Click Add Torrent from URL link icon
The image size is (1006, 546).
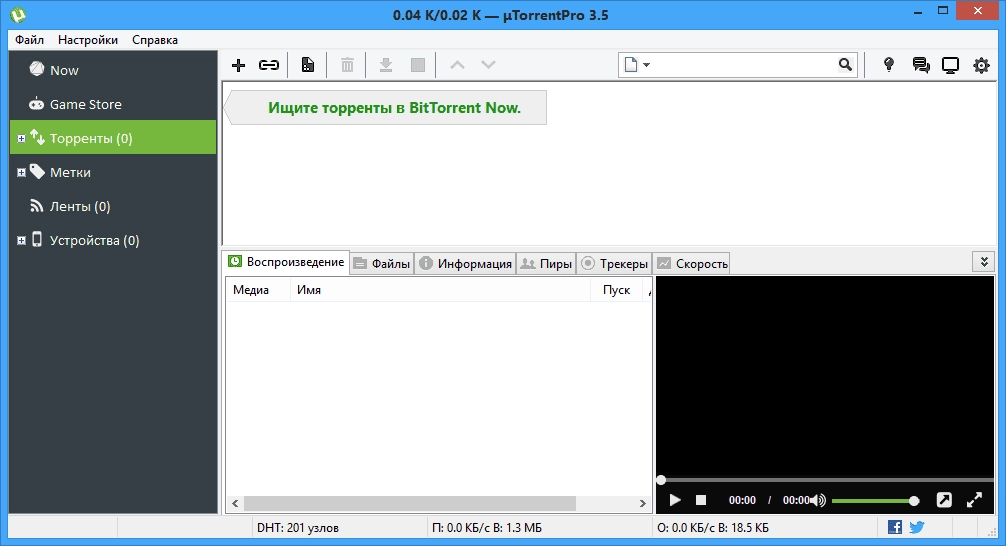269,65
